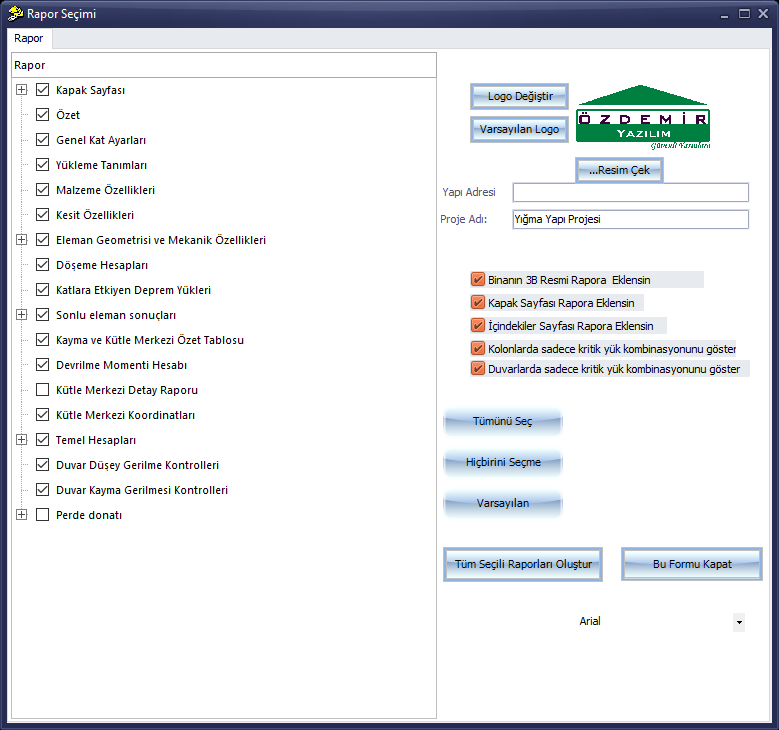779x730 pixels.
Task: Toggle Kayma ve Kütle Merkezi Özet Tablosu checkbox
Action: [x=43, y=340]
